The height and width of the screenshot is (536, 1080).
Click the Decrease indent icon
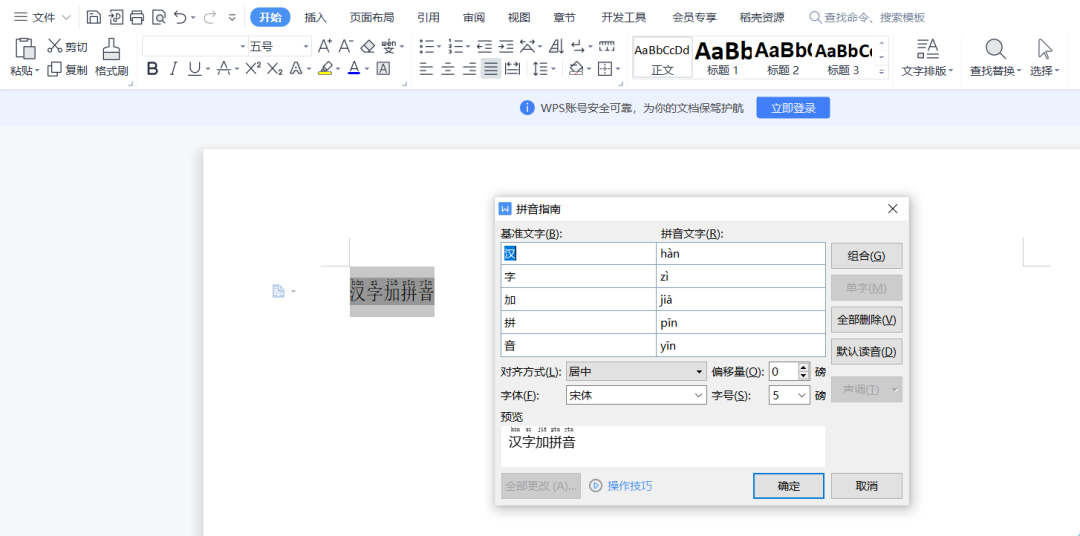[484, 47]
